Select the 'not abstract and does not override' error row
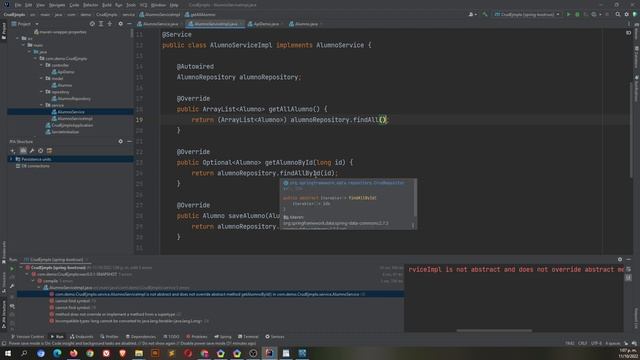Image resolution: width=640 pixels, height=360 pixels. pyautogui.click(x=210, y=294)
